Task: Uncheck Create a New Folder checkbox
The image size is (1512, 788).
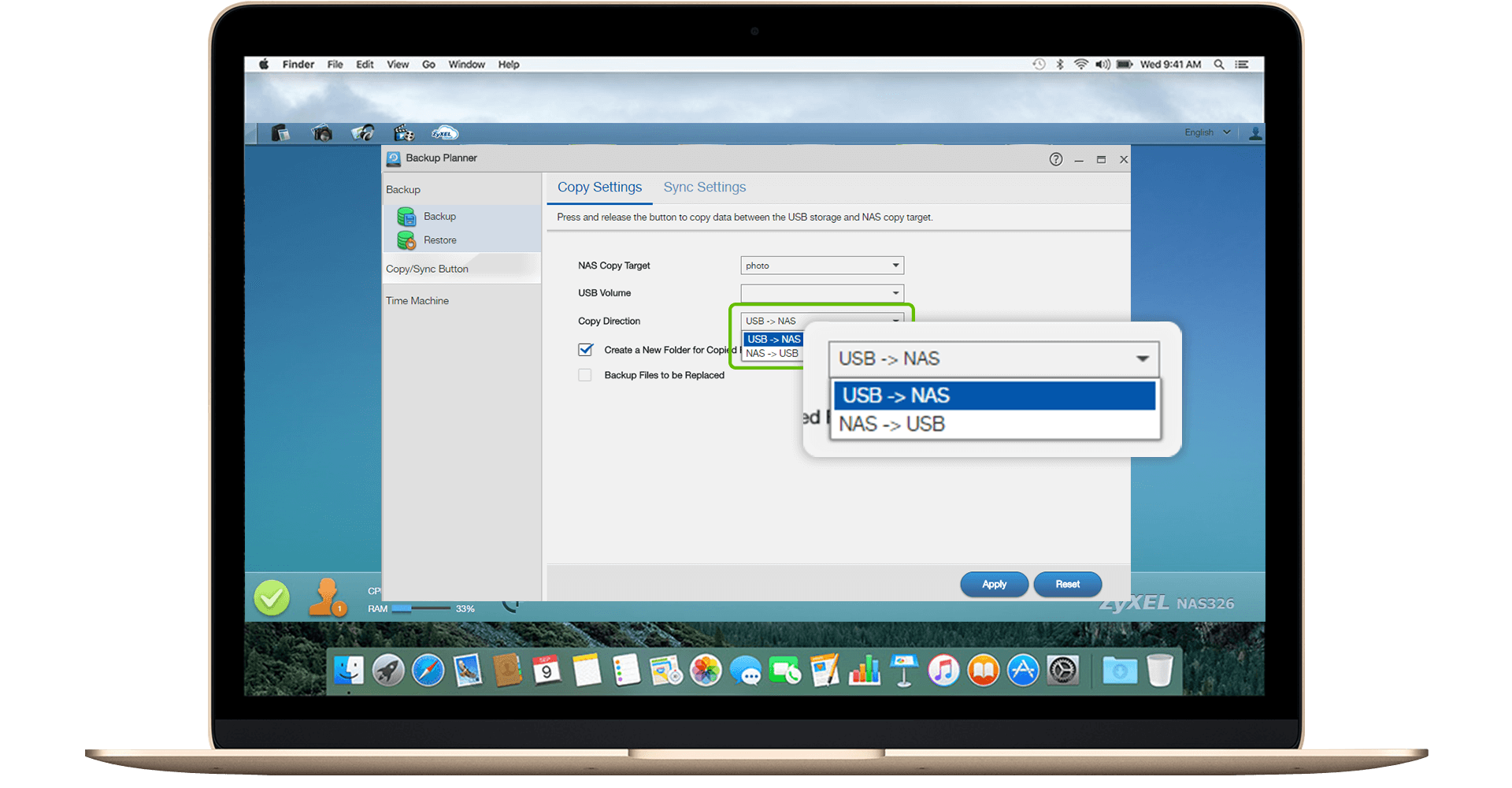Action: tap(585, 350)
